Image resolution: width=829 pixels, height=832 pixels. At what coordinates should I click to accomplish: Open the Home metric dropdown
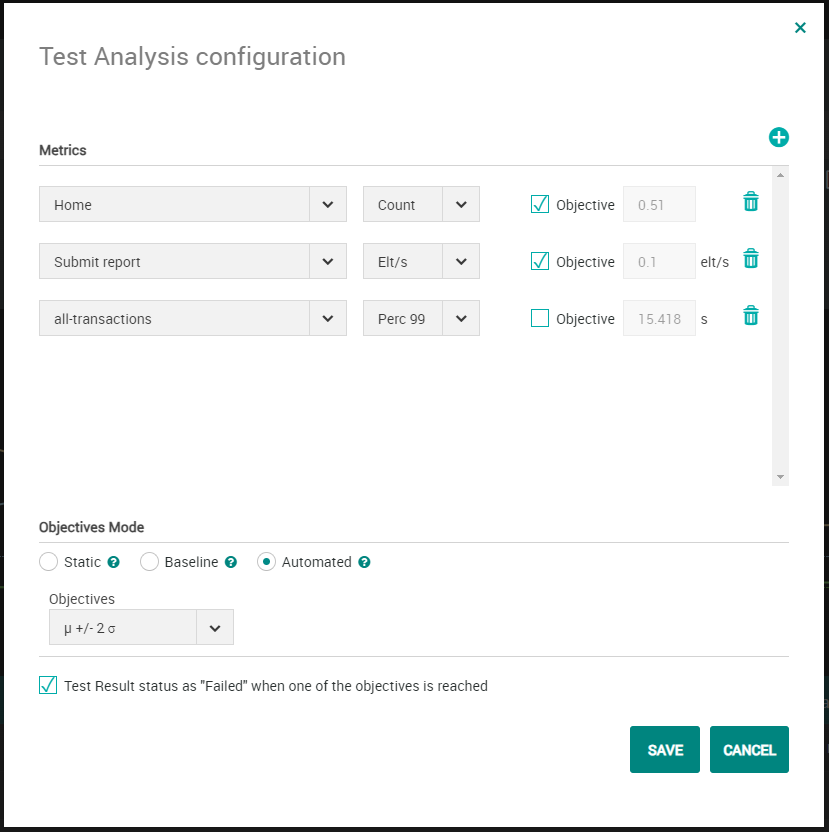(x=328, y=204)
